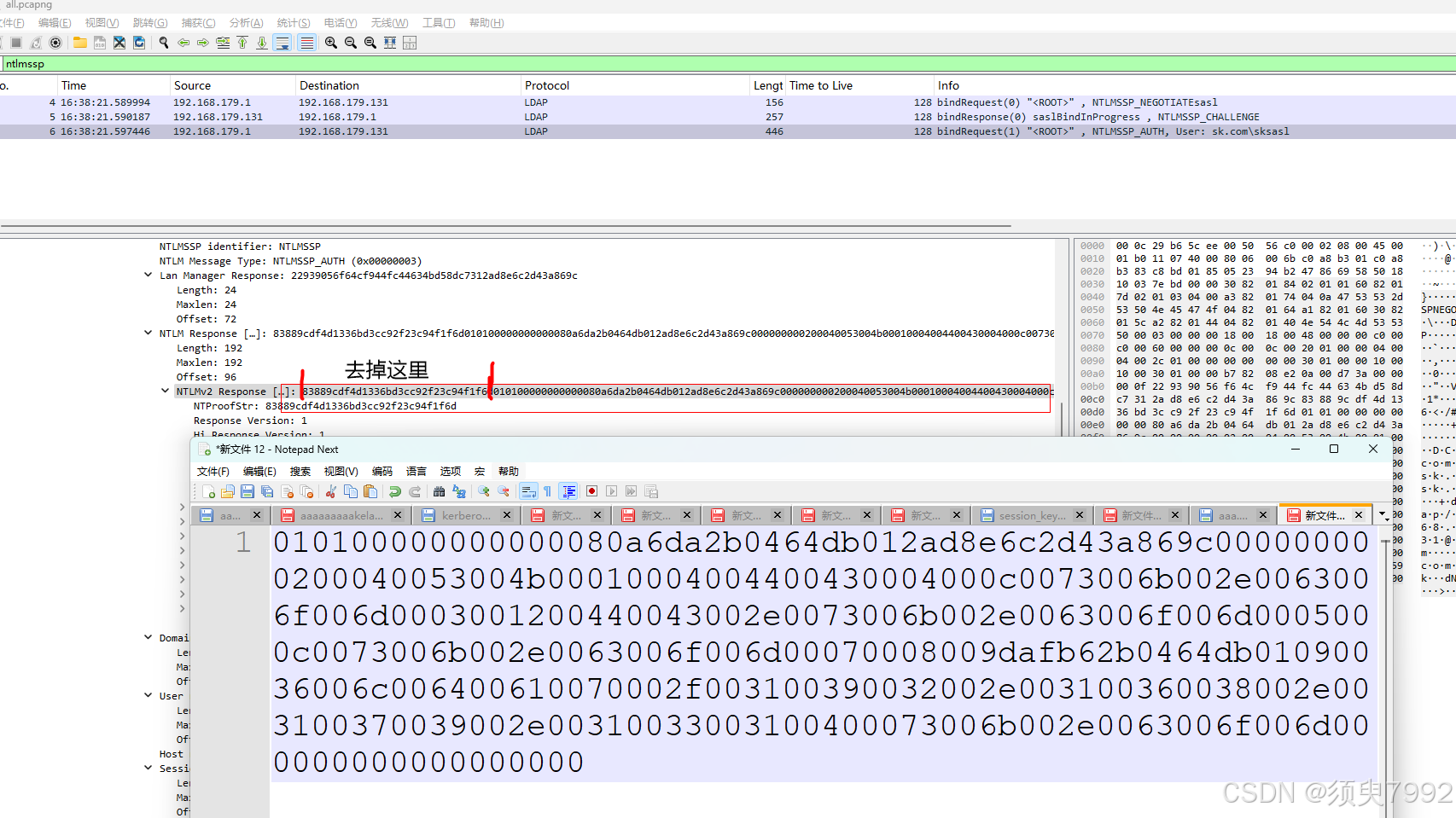Collapse the User name tree node
The image size is (1456, 818).
click(149, 695)
